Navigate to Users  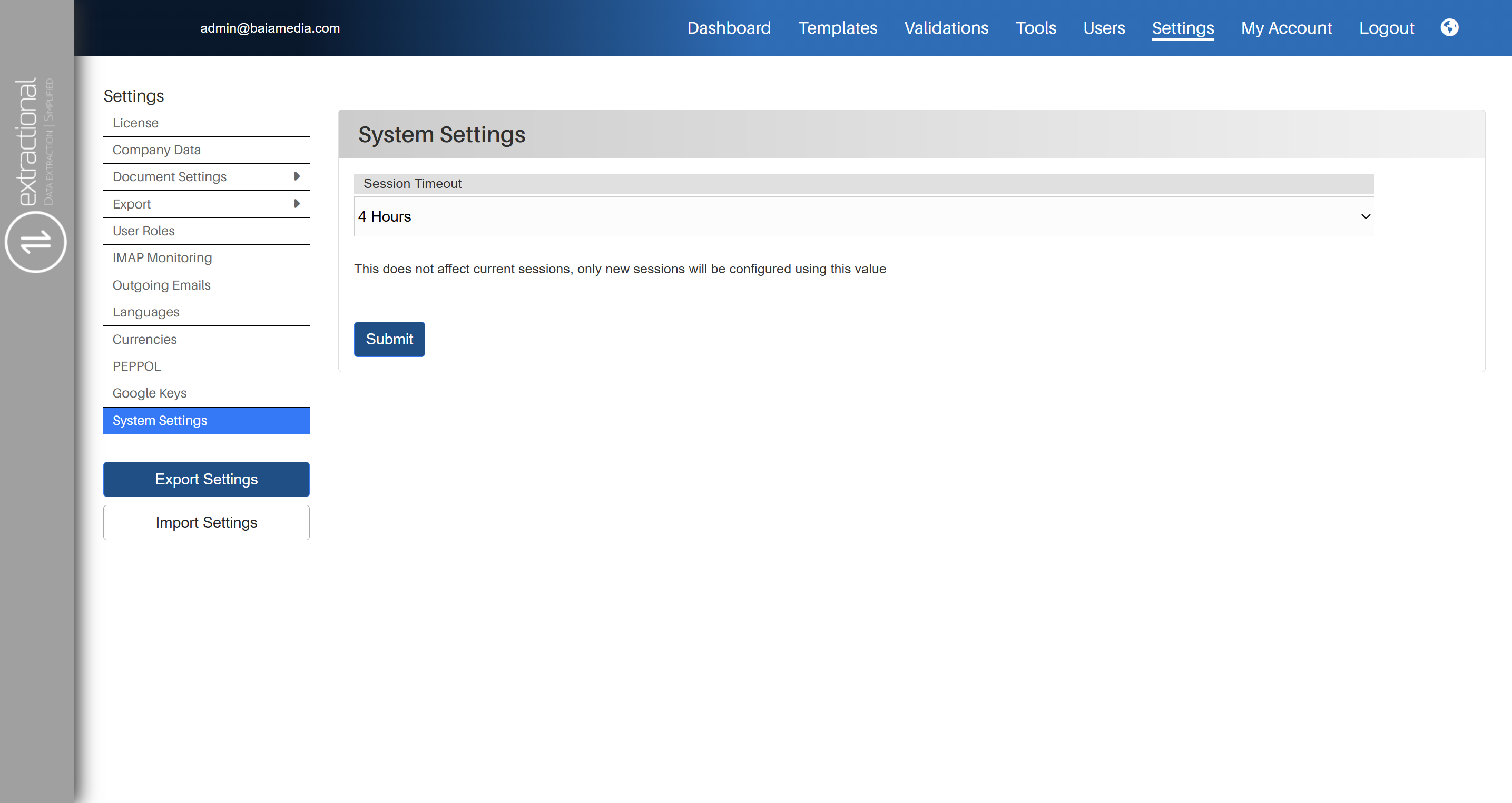point(1104,28)
